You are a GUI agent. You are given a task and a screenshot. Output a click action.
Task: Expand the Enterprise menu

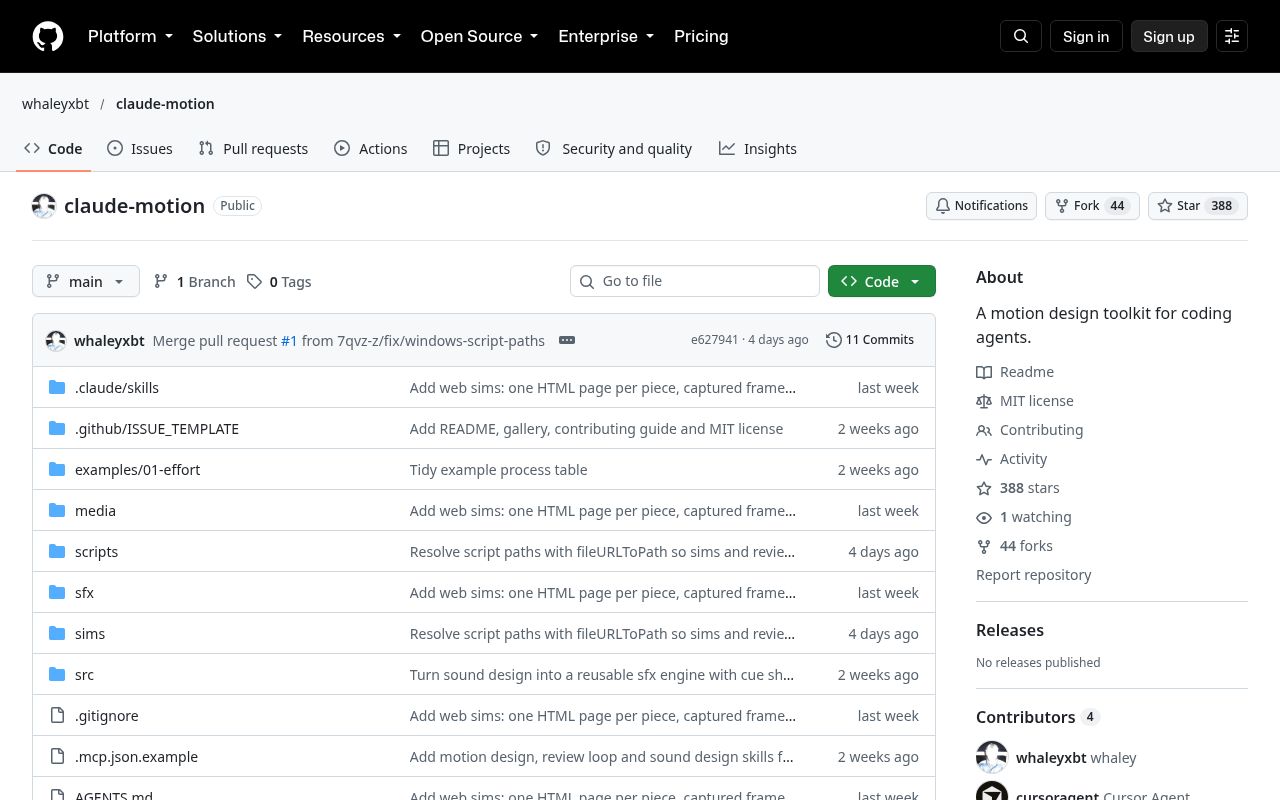607,36
